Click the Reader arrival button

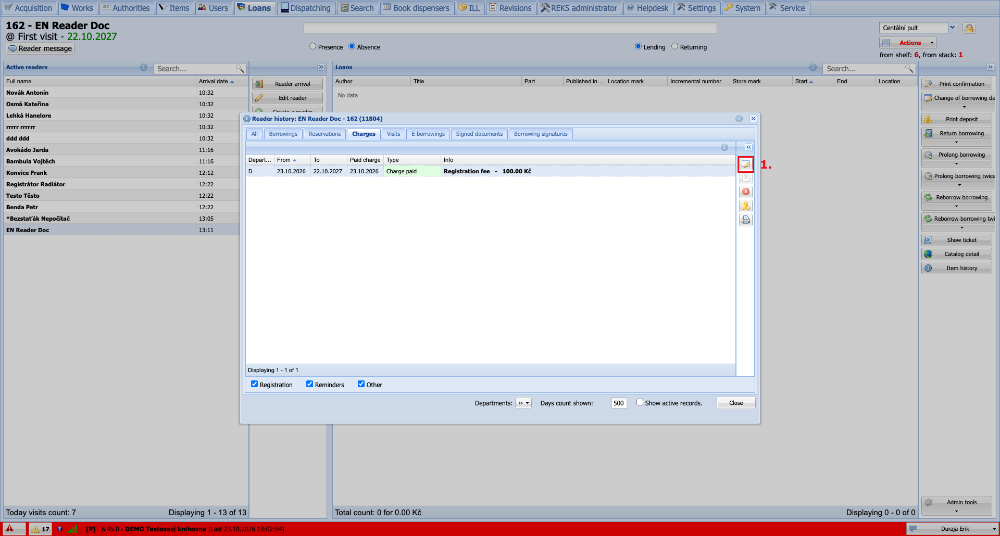[287, 84]
